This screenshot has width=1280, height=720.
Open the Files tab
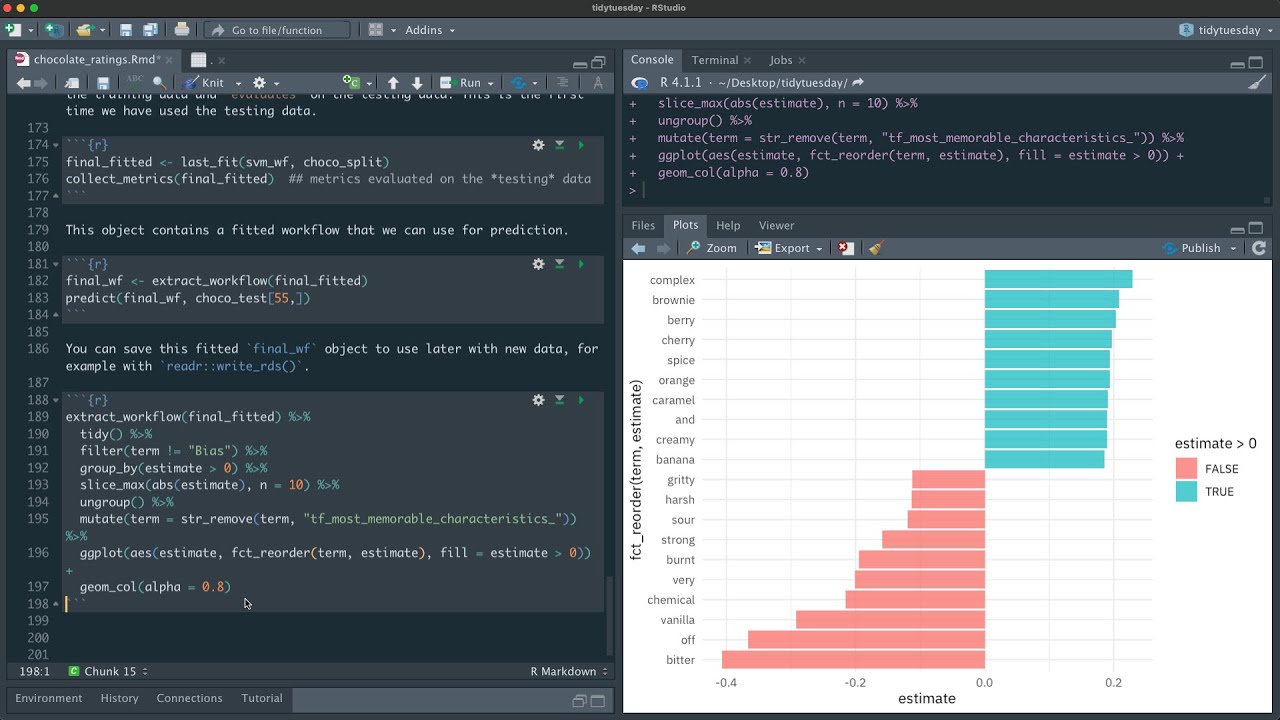643,225
